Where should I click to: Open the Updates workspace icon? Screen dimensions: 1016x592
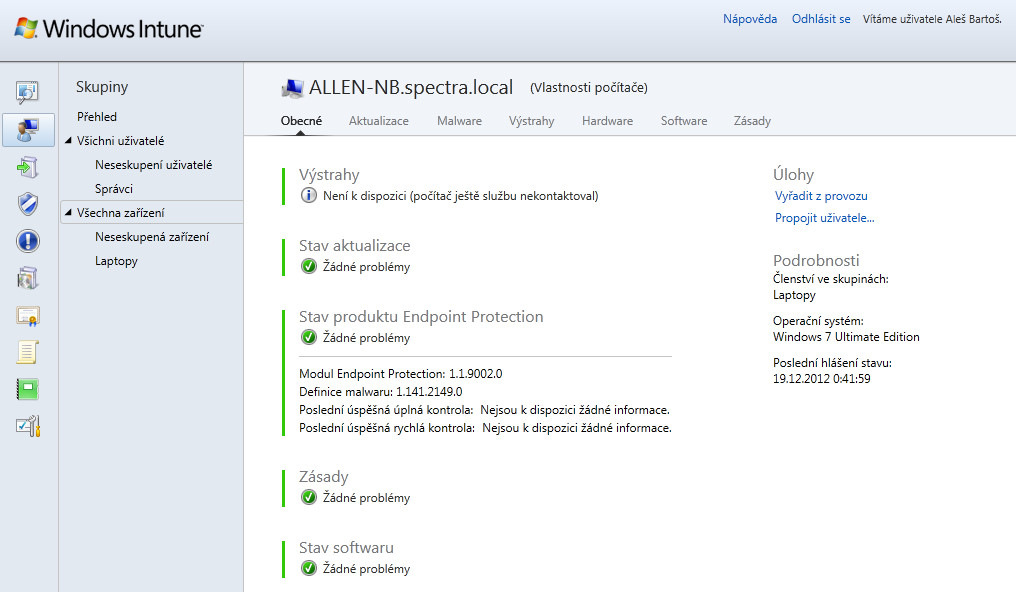click(x=28, y=167)
